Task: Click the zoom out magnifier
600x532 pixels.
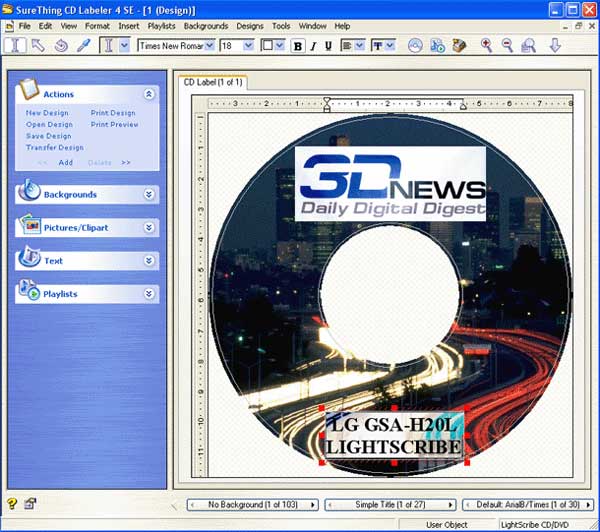Action: (507, 46)
